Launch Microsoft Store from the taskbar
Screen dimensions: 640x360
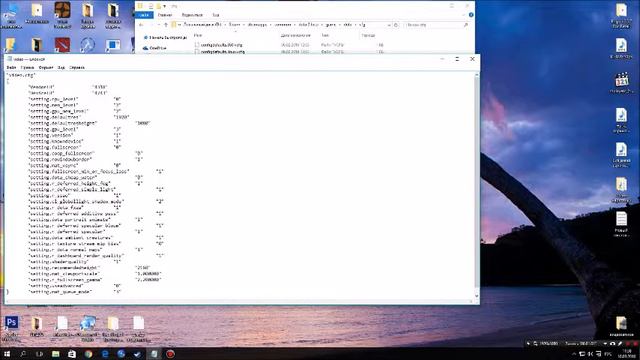(x=72, y=354)
